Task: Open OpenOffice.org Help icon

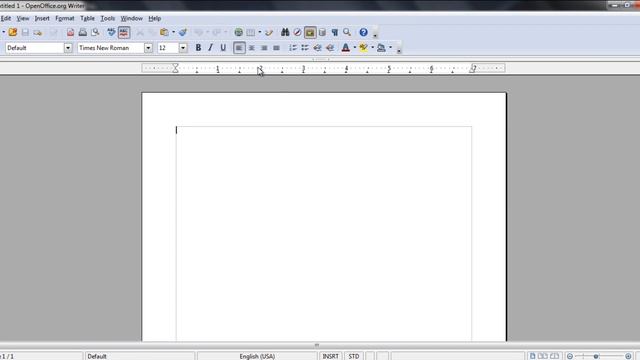Action: (x=363, y=32)
